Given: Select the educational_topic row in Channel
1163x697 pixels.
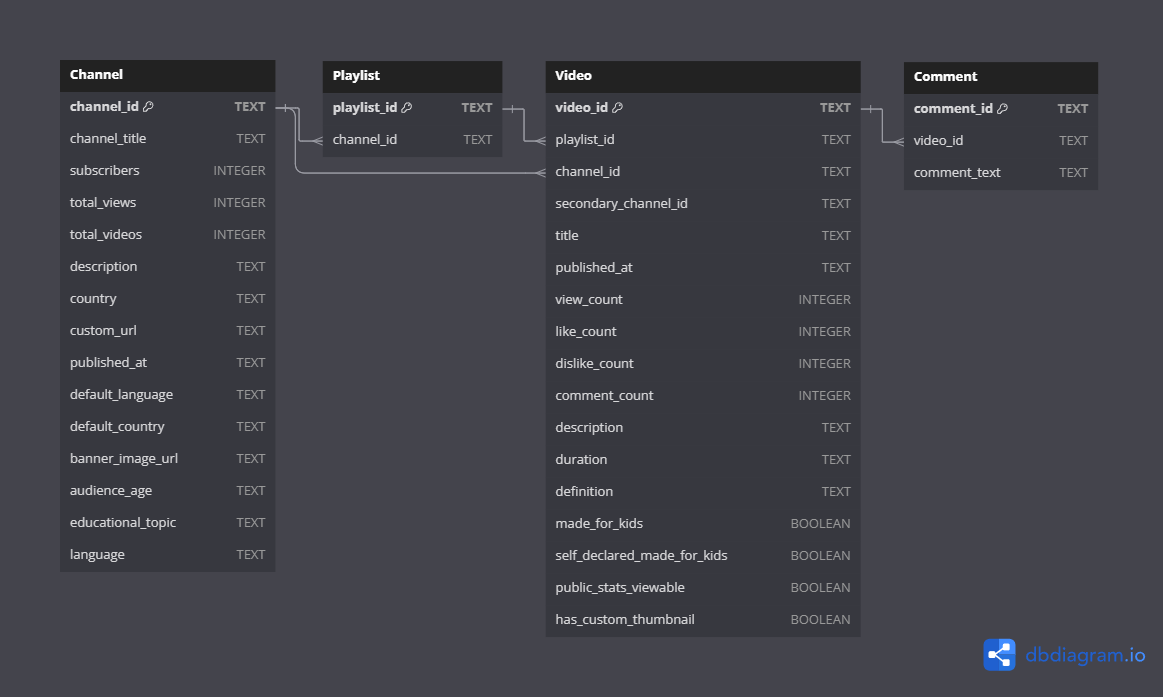Looking at the screenshot, I should pos(167,523).
